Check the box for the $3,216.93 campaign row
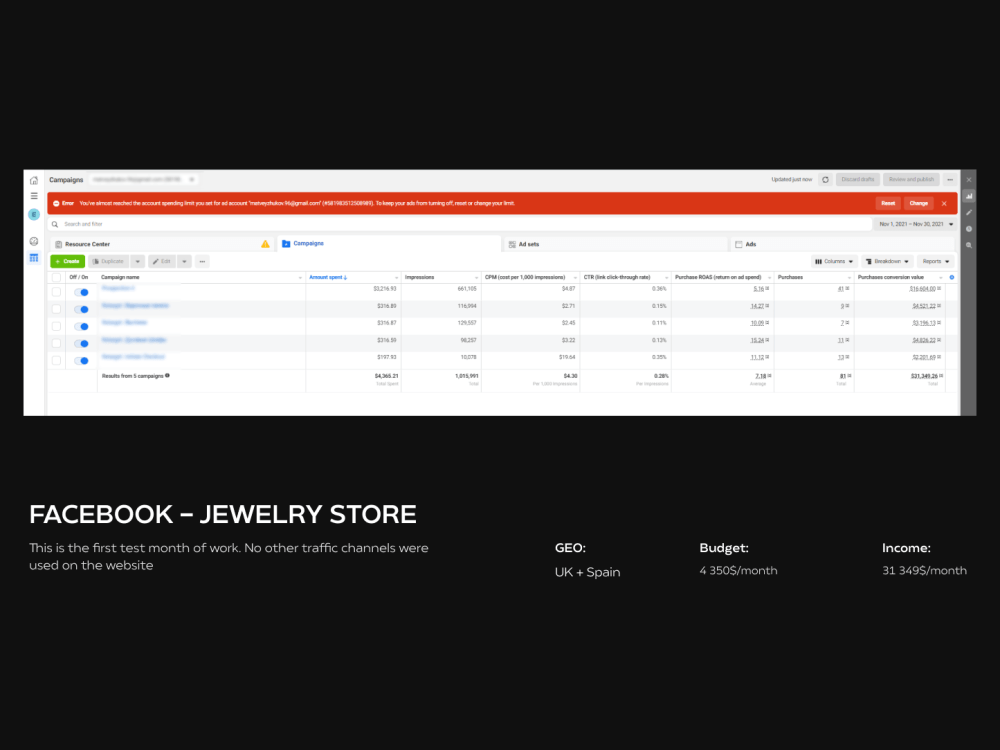This screenshot has height=750, width=1000. (x=56, y=292)
